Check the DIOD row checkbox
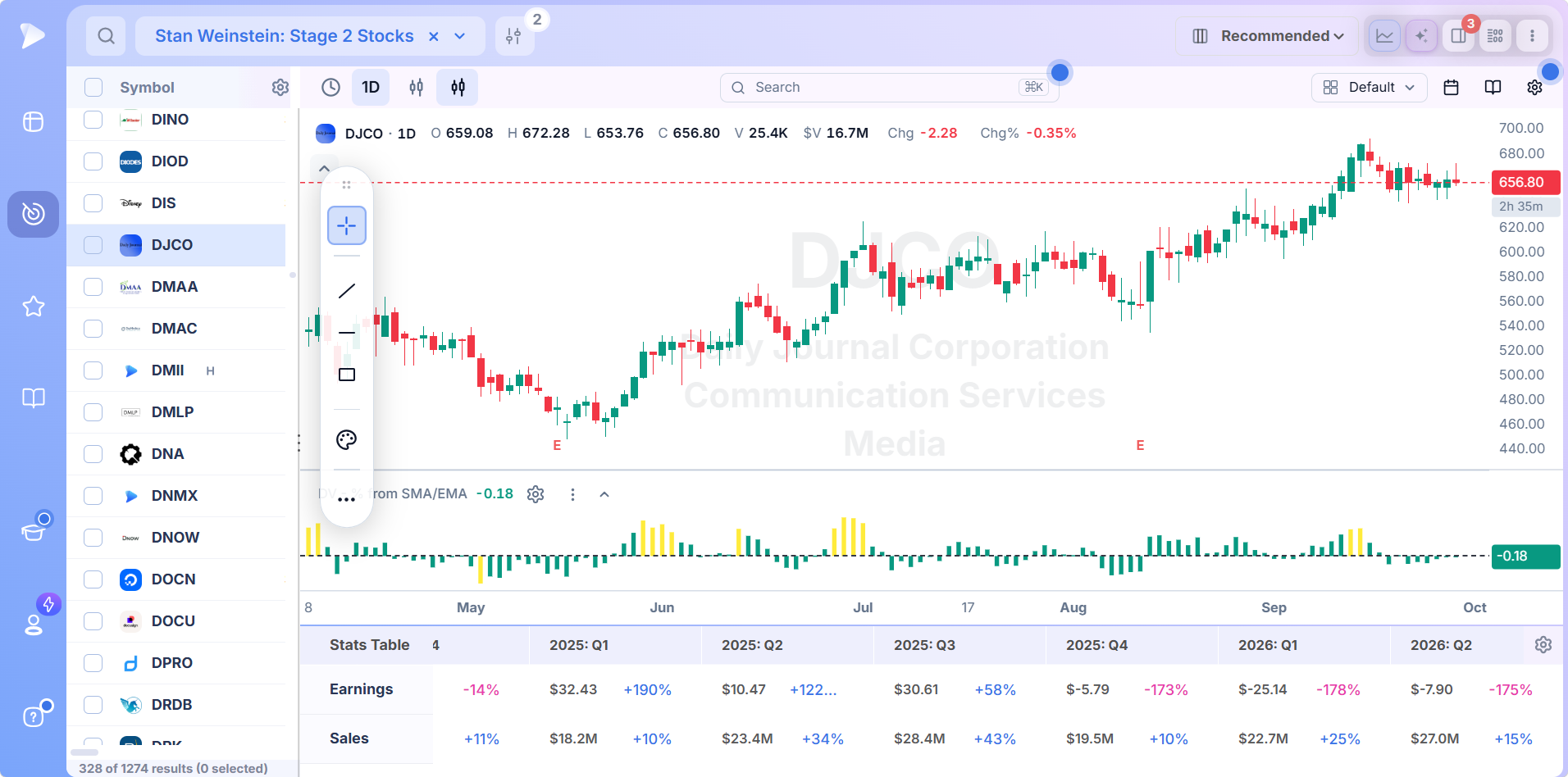The height and width of the screenshot is (777, 1568). (x=93, y=161)
